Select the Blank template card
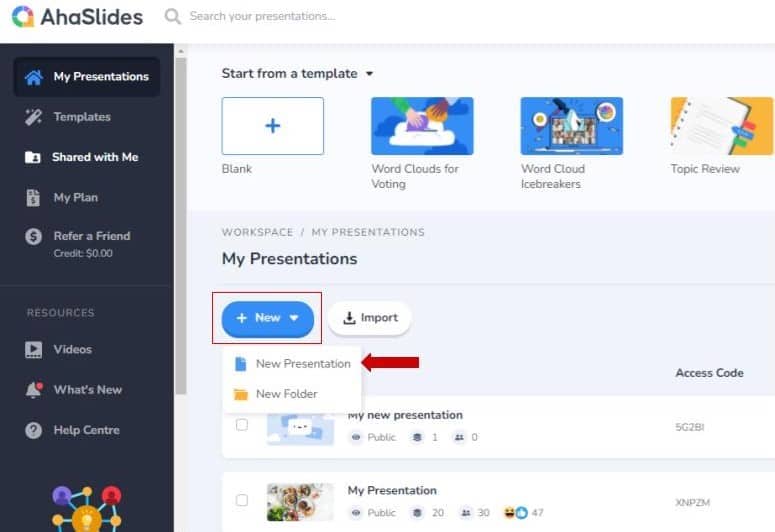 (x=273, y=126)
